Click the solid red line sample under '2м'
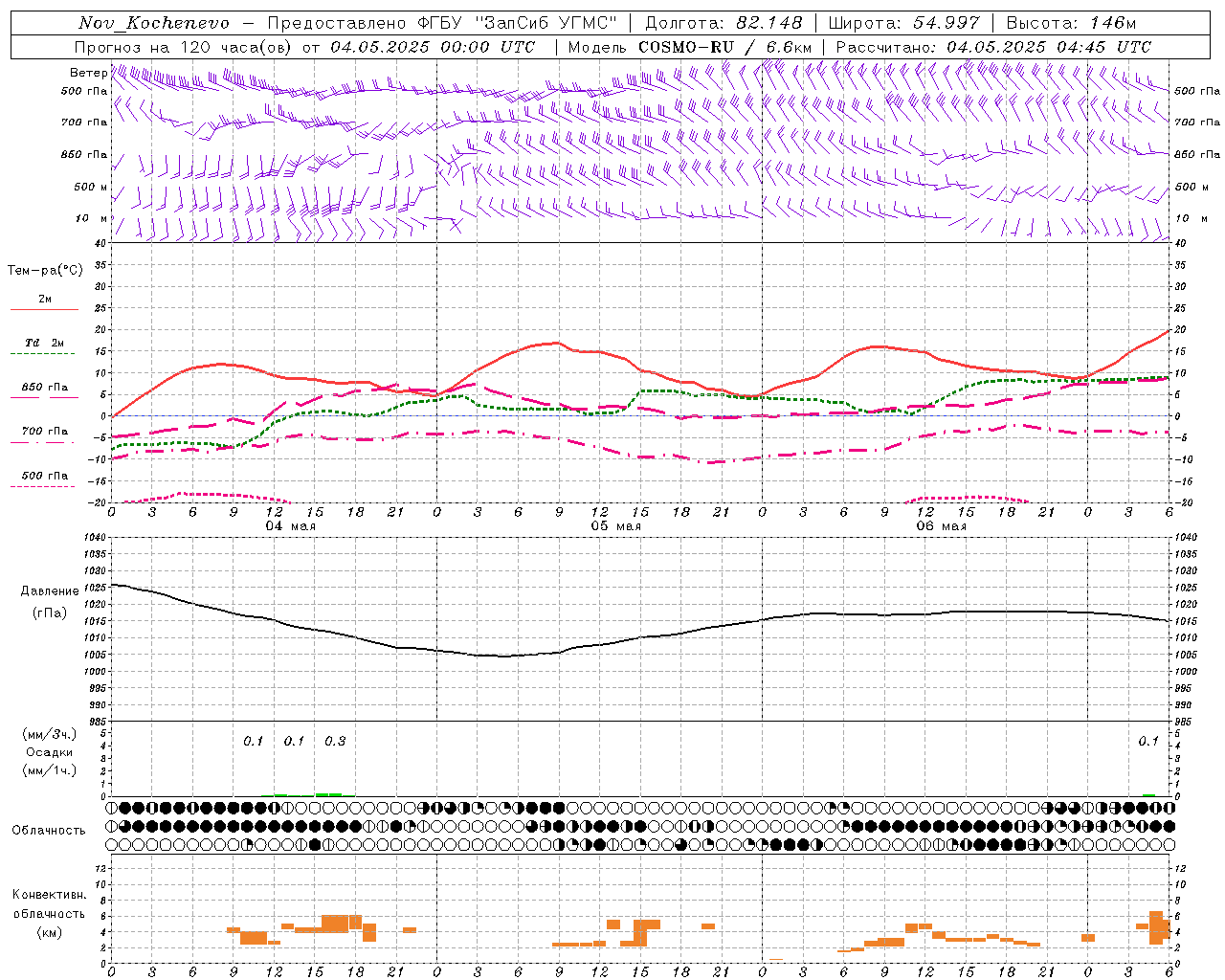The image size is (1225, 980). (x=44, y=310)
